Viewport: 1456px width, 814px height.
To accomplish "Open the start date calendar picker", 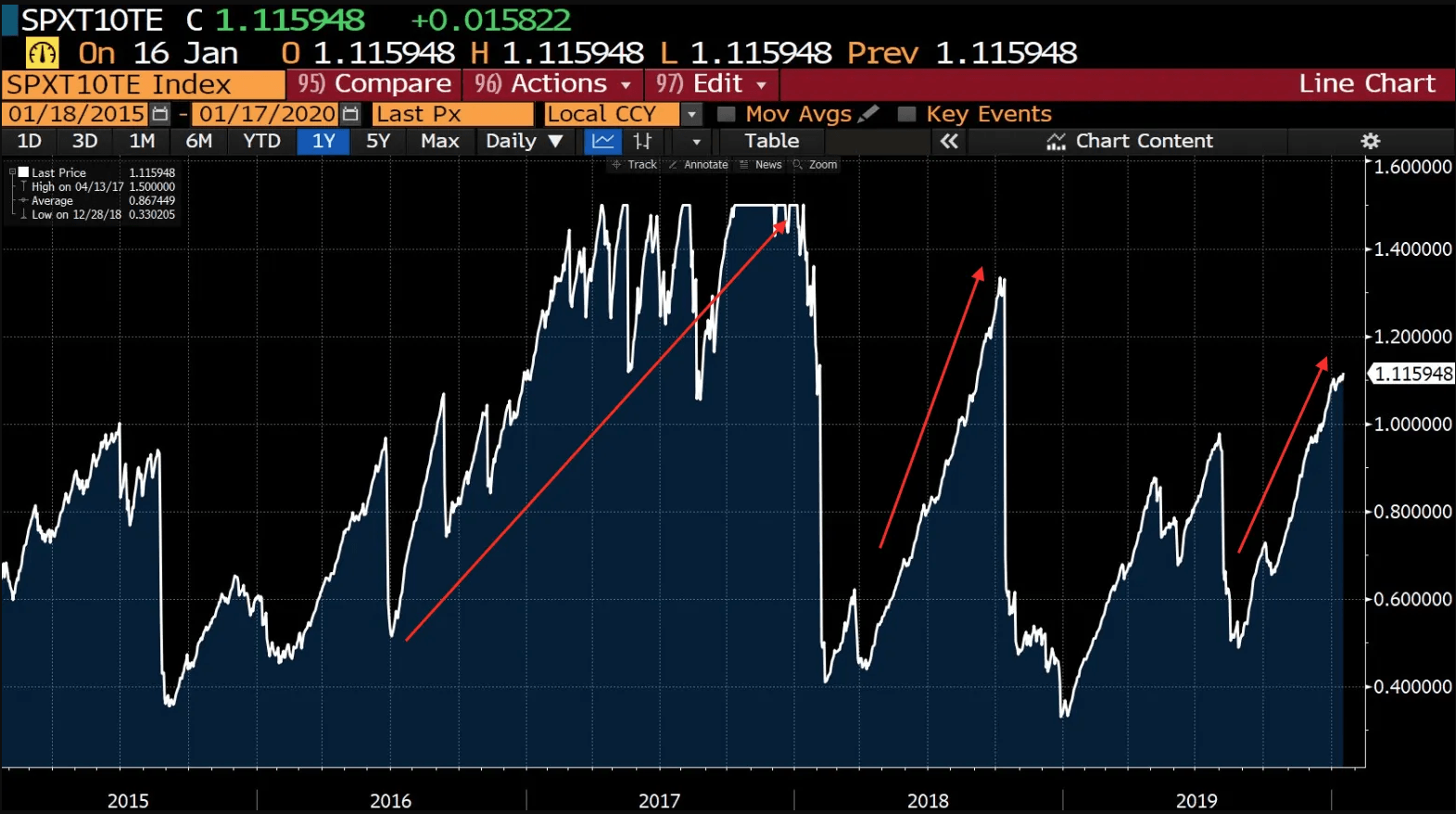I will [x=160, y=114].
